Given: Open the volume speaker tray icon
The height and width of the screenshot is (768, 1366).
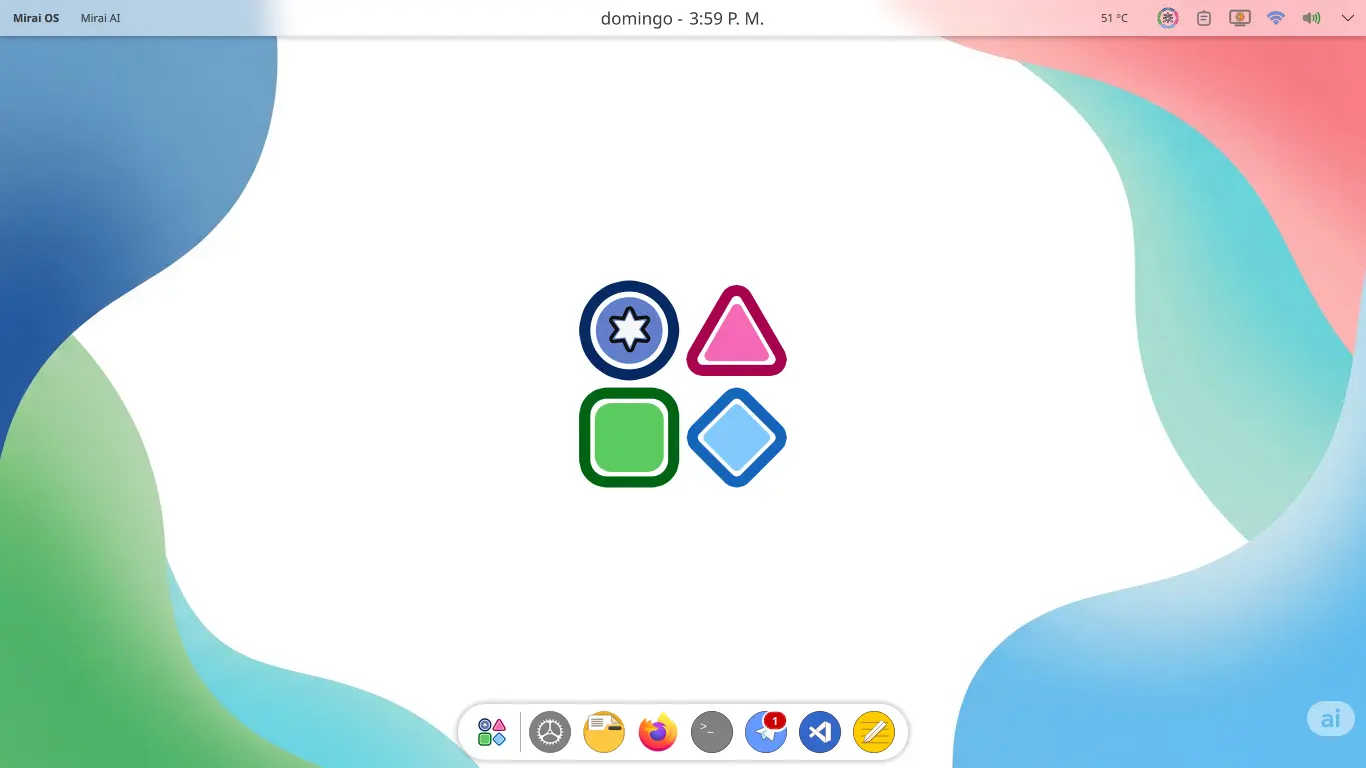Looking at the screenshot, I should 1311,18.
